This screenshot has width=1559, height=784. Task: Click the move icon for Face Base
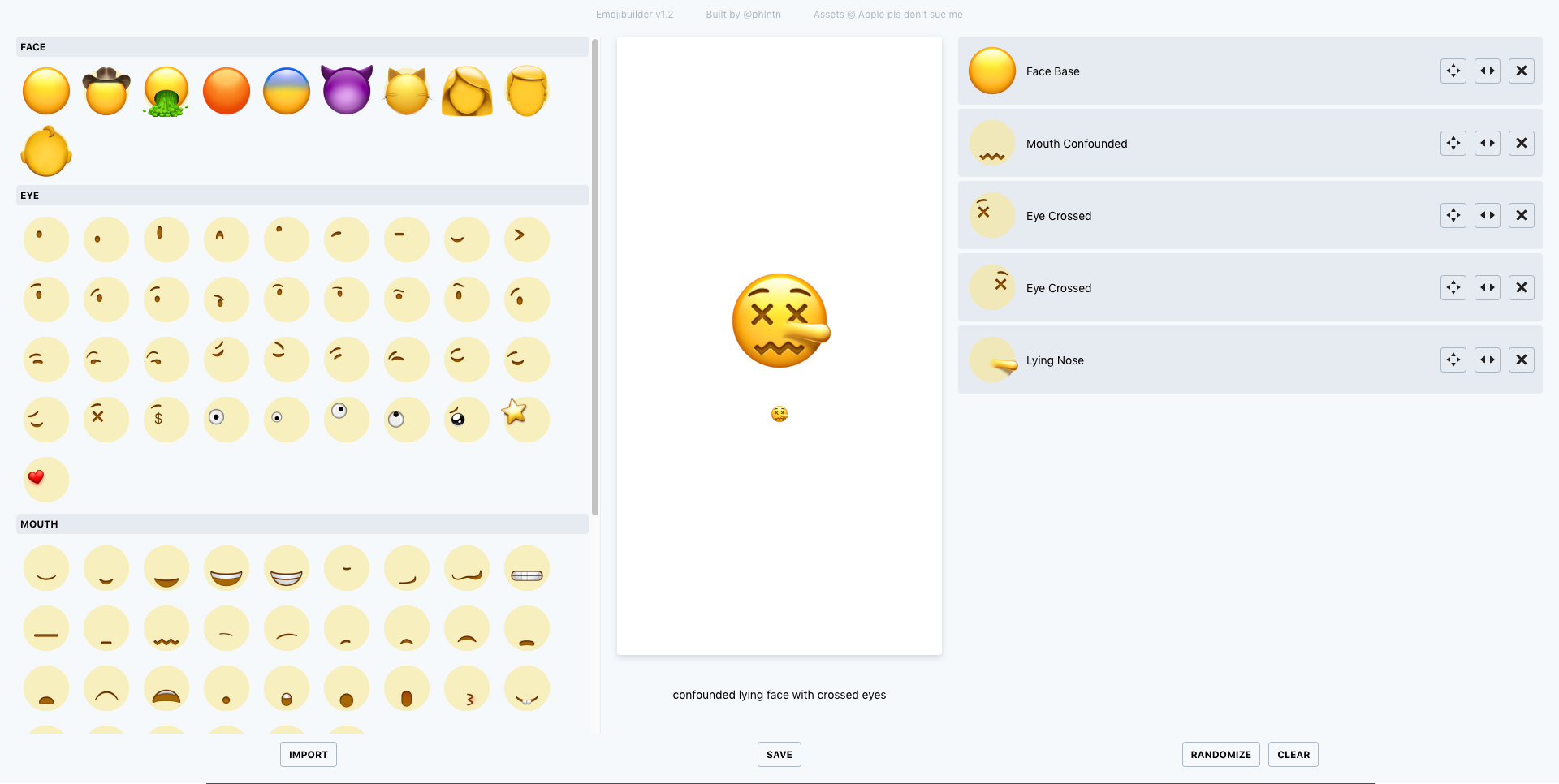1453,71
